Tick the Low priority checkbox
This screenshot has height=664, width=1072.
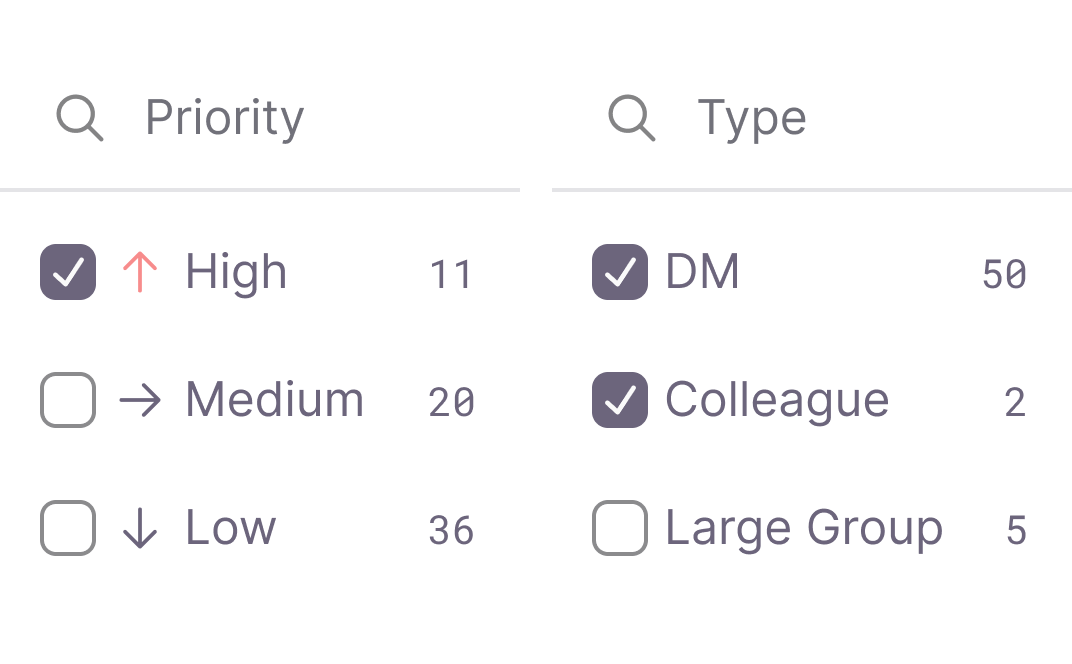68,528
